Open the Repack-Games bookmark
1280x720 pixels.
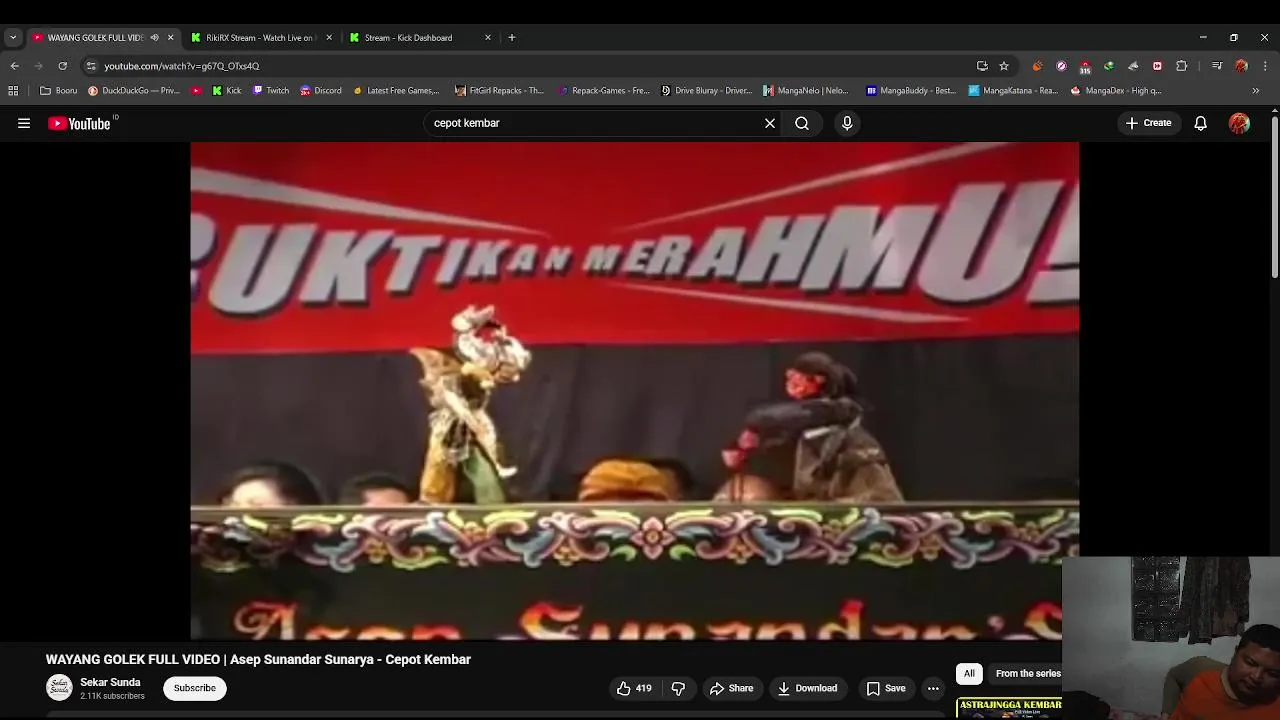pyautogui.click(x=604, y=90)
